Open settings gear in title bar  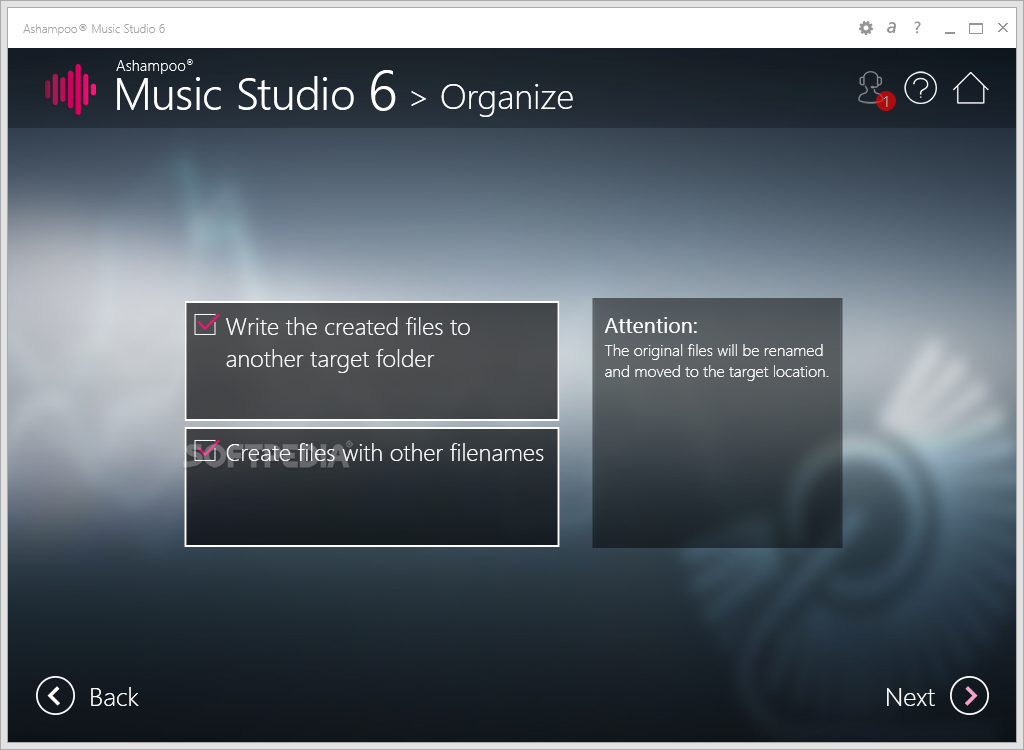coord(865,28)
